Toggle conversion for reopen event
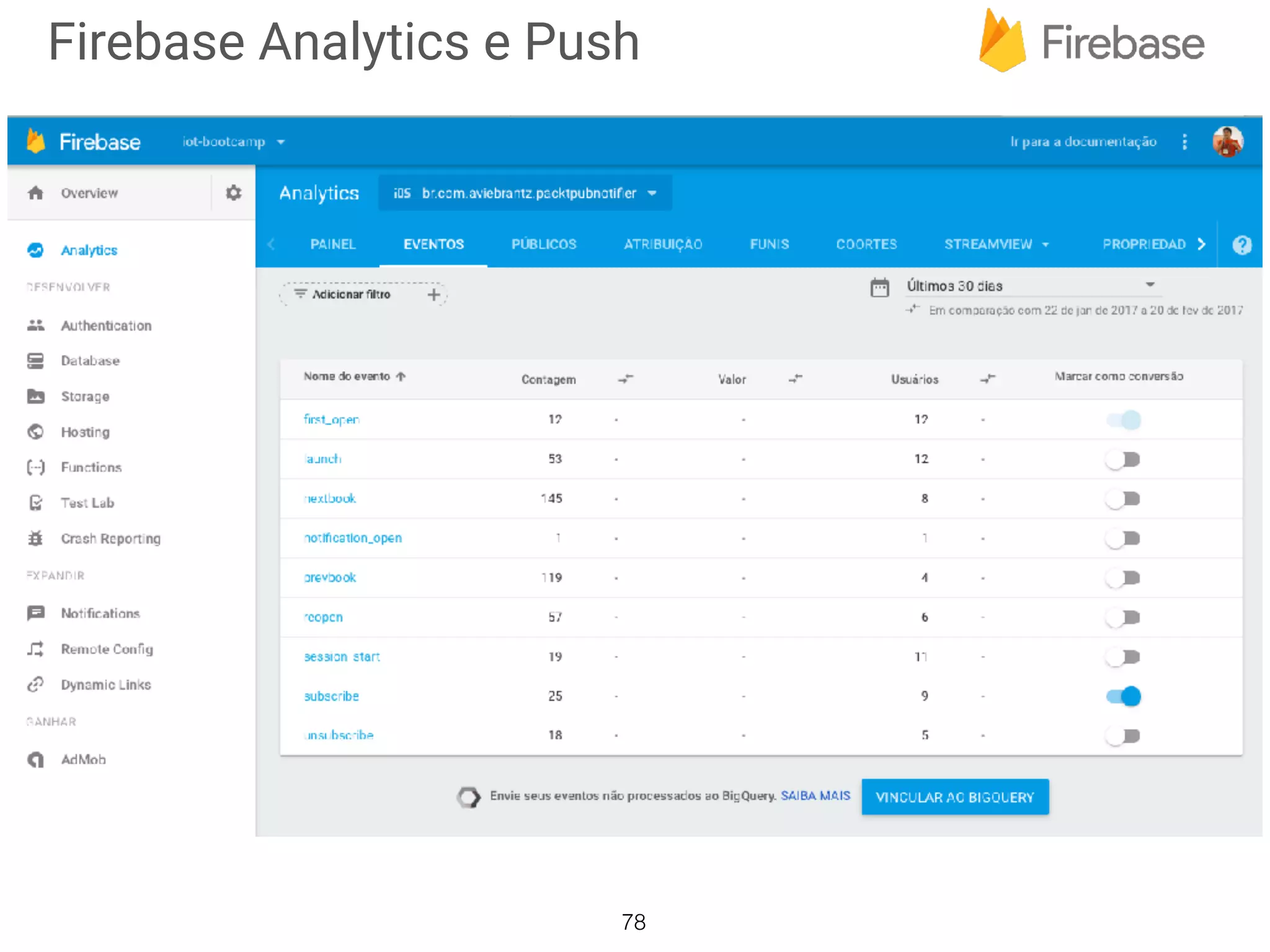This screenshot has height=952, width=1270. coord(1123,617)
